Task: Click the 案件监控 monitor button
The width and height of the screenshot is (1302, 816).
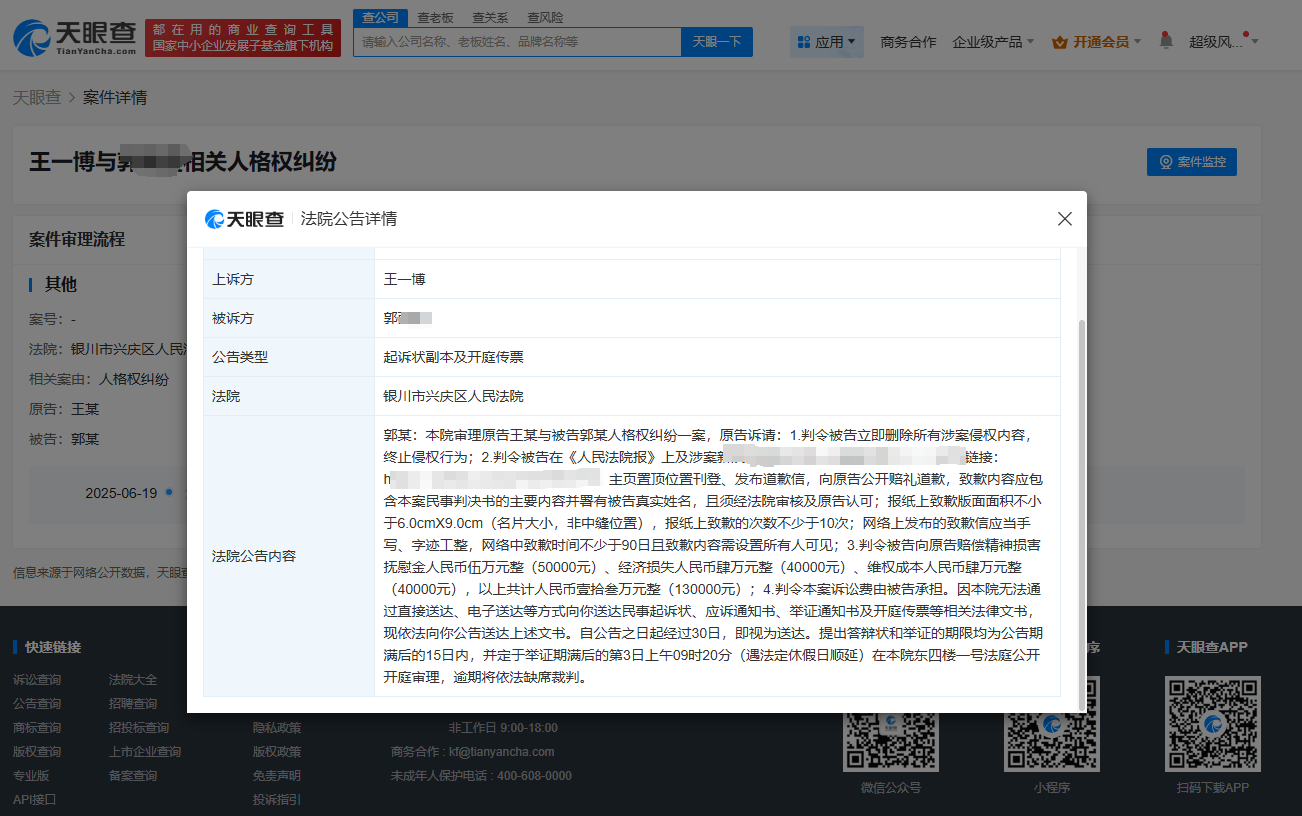Action: click(1191, 162)
